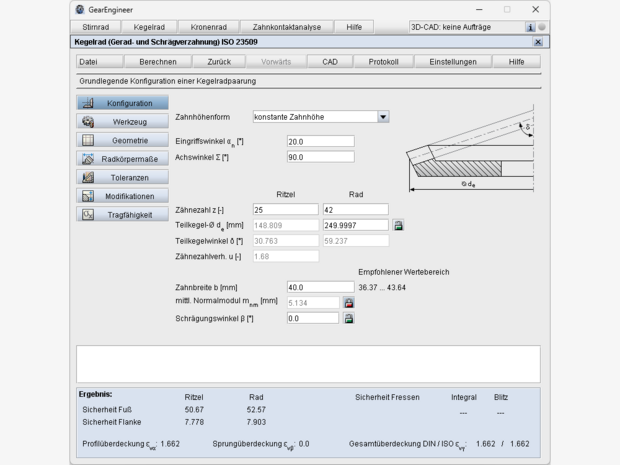This screenshot has height=465, width=620.
Task: Toggle the Schrägungswinkel lock
Action: [x=349, y=318]
